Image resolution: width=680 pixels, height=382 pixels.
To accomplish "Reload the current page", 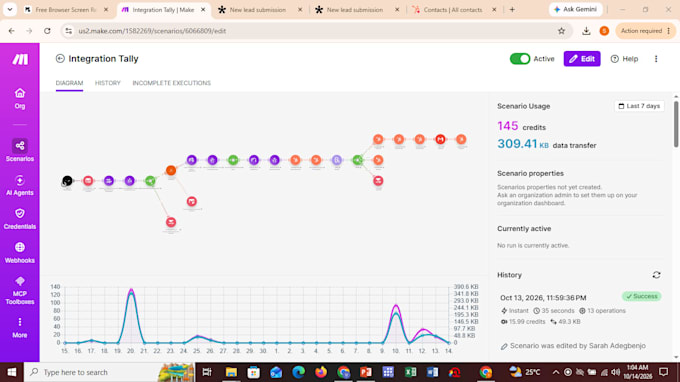I will [x=47, y=31].
